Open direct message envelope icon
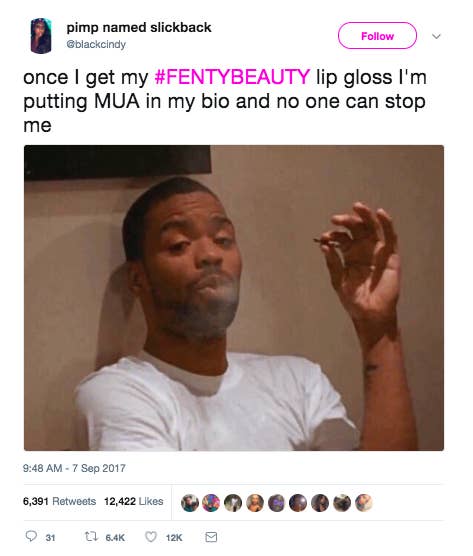This screenshot has width=473, height=556. (211, 537)
